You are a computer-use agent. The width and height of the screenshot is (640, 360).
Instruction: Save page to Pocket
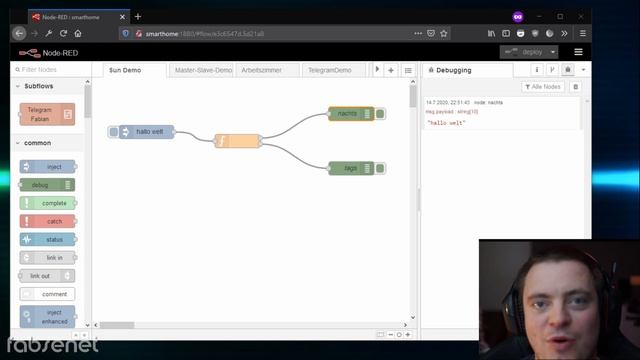point(431,33)
